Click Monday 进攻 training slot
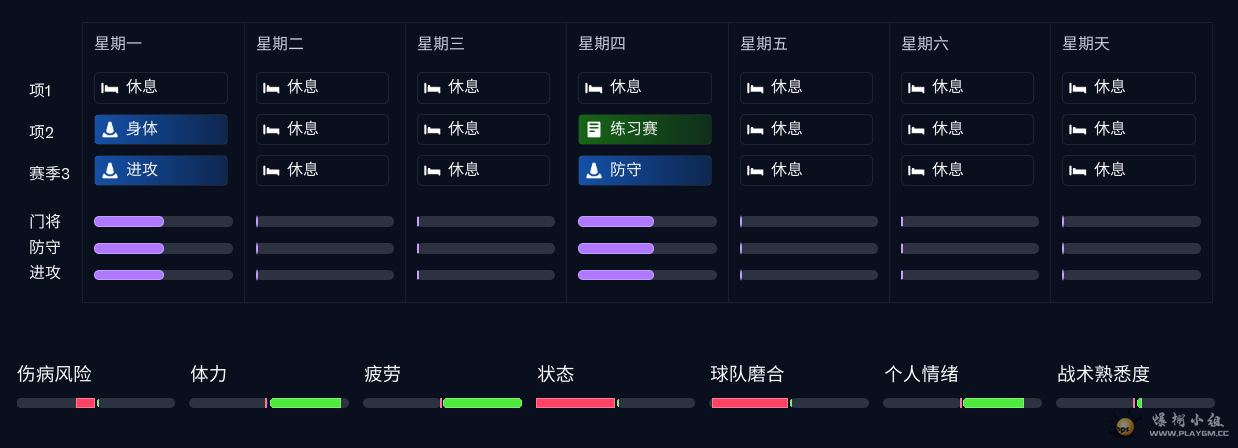Screen dimensions: 1238x448 (161, 170)
